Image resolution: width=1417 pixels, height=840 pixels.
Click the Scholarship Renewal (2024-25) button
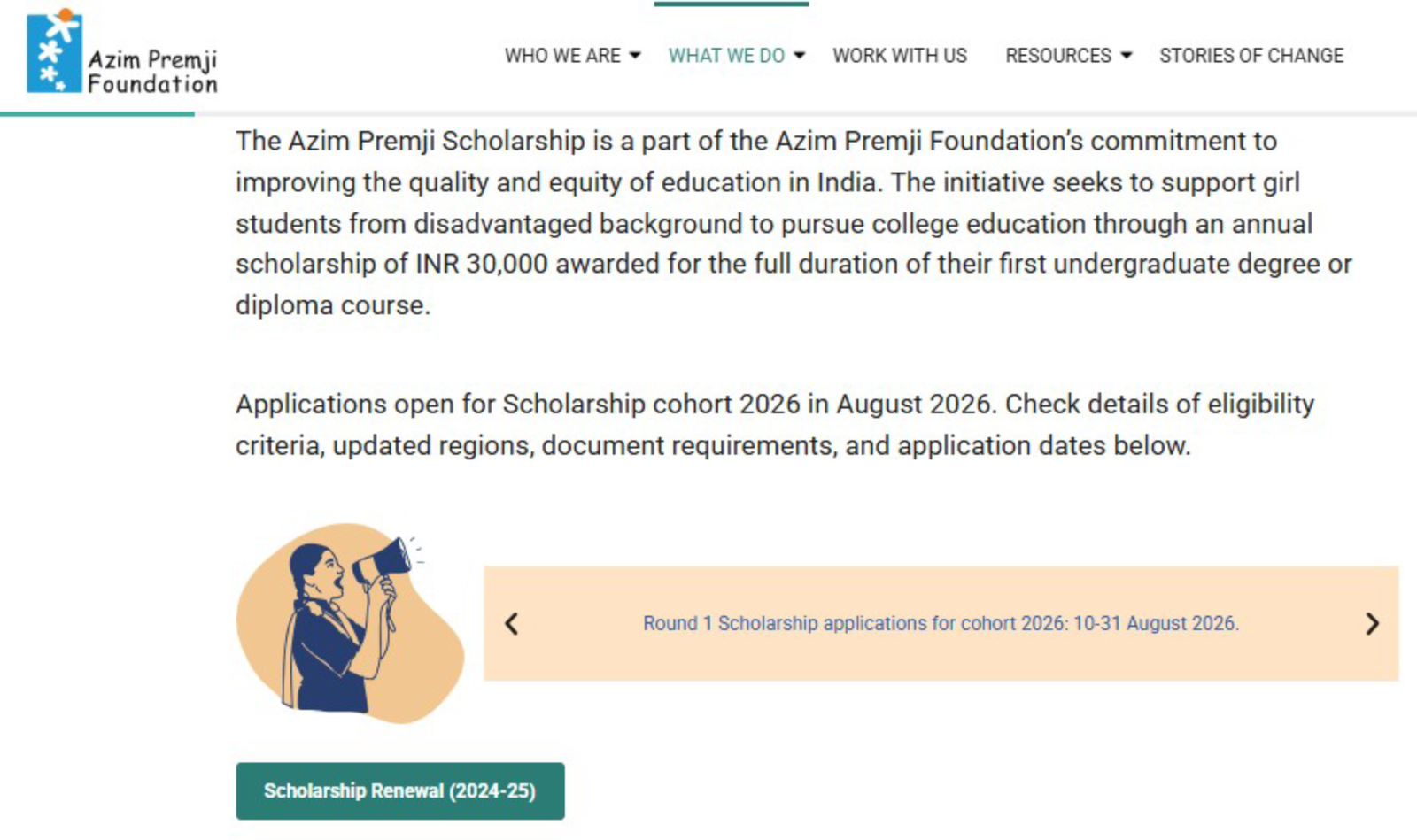tap(400, 791)
